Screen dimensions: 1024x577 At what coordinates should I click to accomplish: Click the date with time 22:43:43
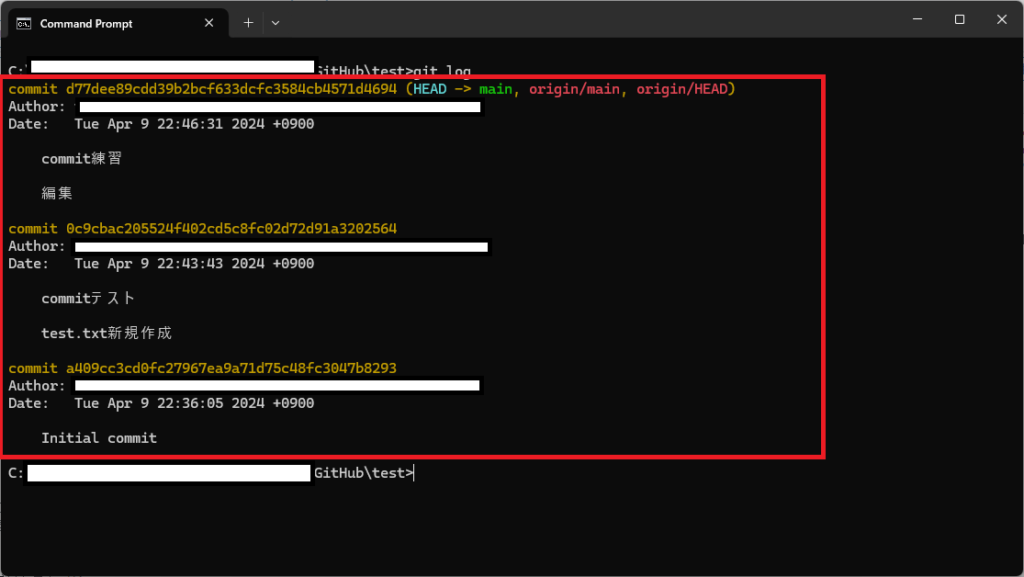point(194,264)
